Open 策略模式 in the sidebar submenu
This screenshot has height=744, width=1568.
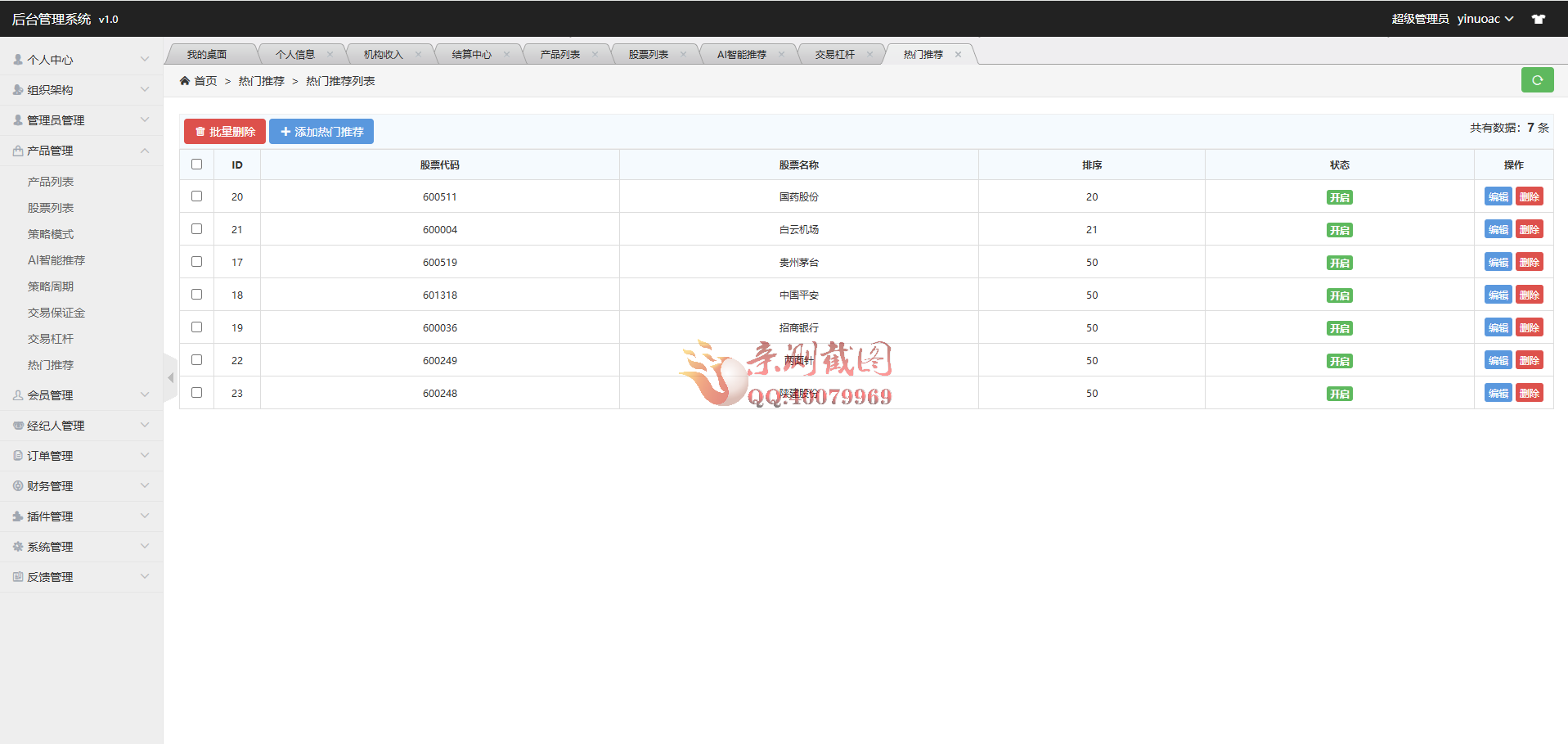tap(51, 234)
